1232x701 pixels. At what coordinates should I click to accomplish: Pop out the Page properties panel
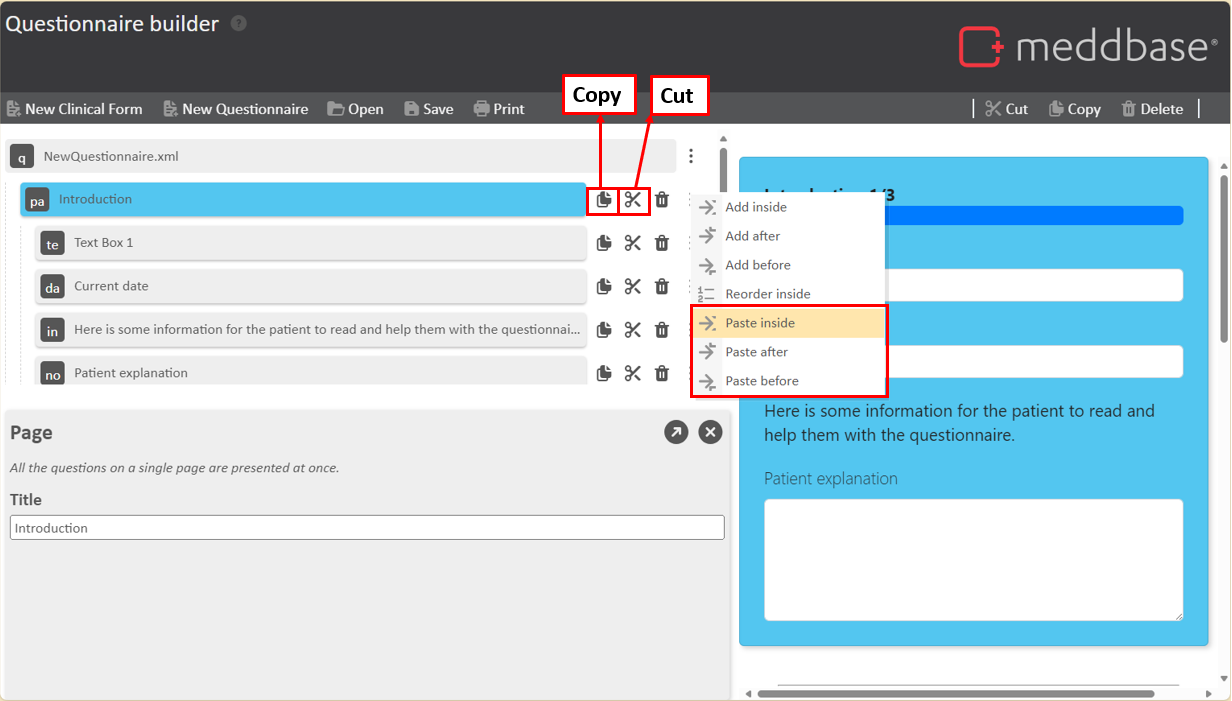click(x=676, y=432)
